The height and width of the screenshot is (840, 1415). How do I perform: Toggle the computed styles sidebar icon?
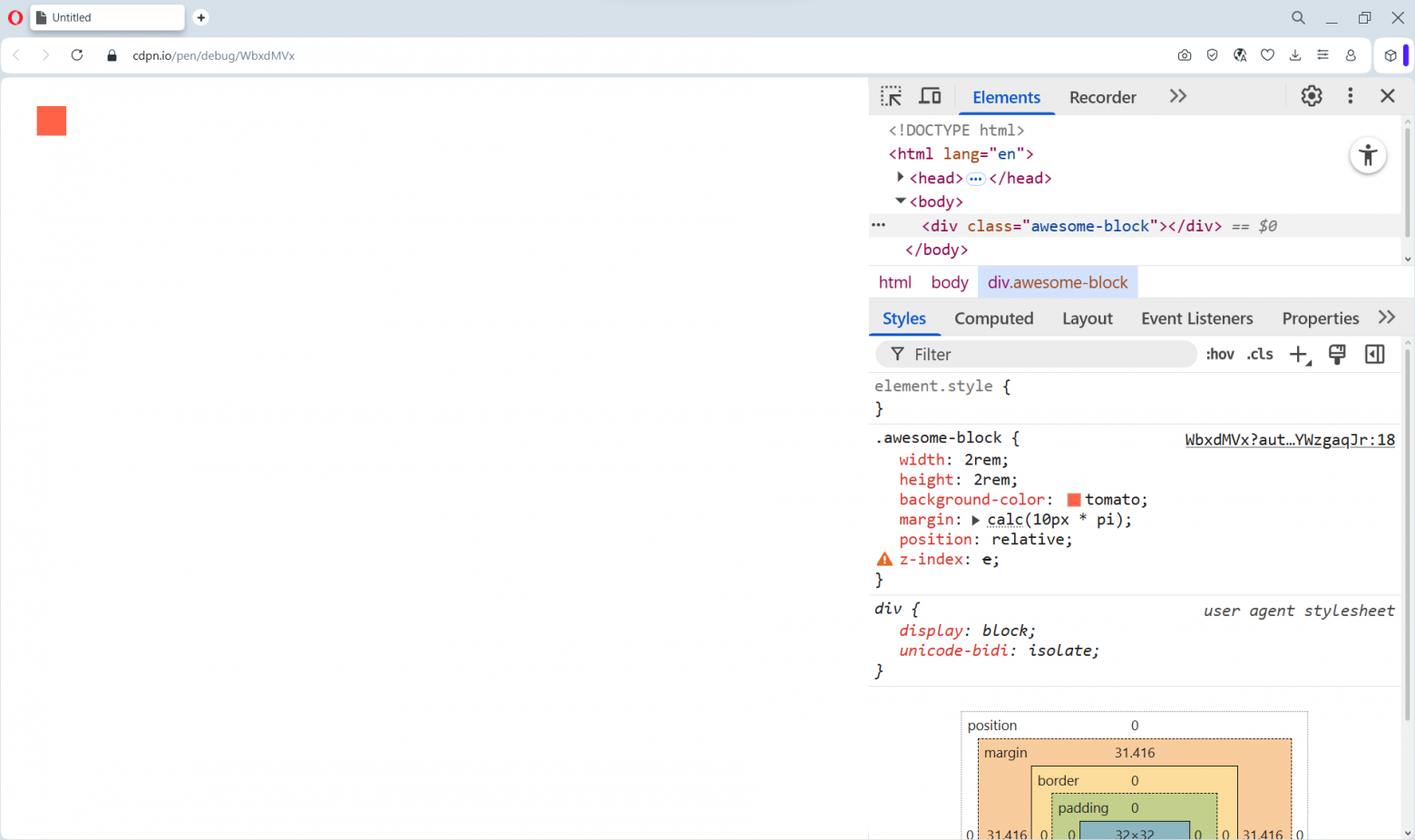click(x=1375, y=355)
